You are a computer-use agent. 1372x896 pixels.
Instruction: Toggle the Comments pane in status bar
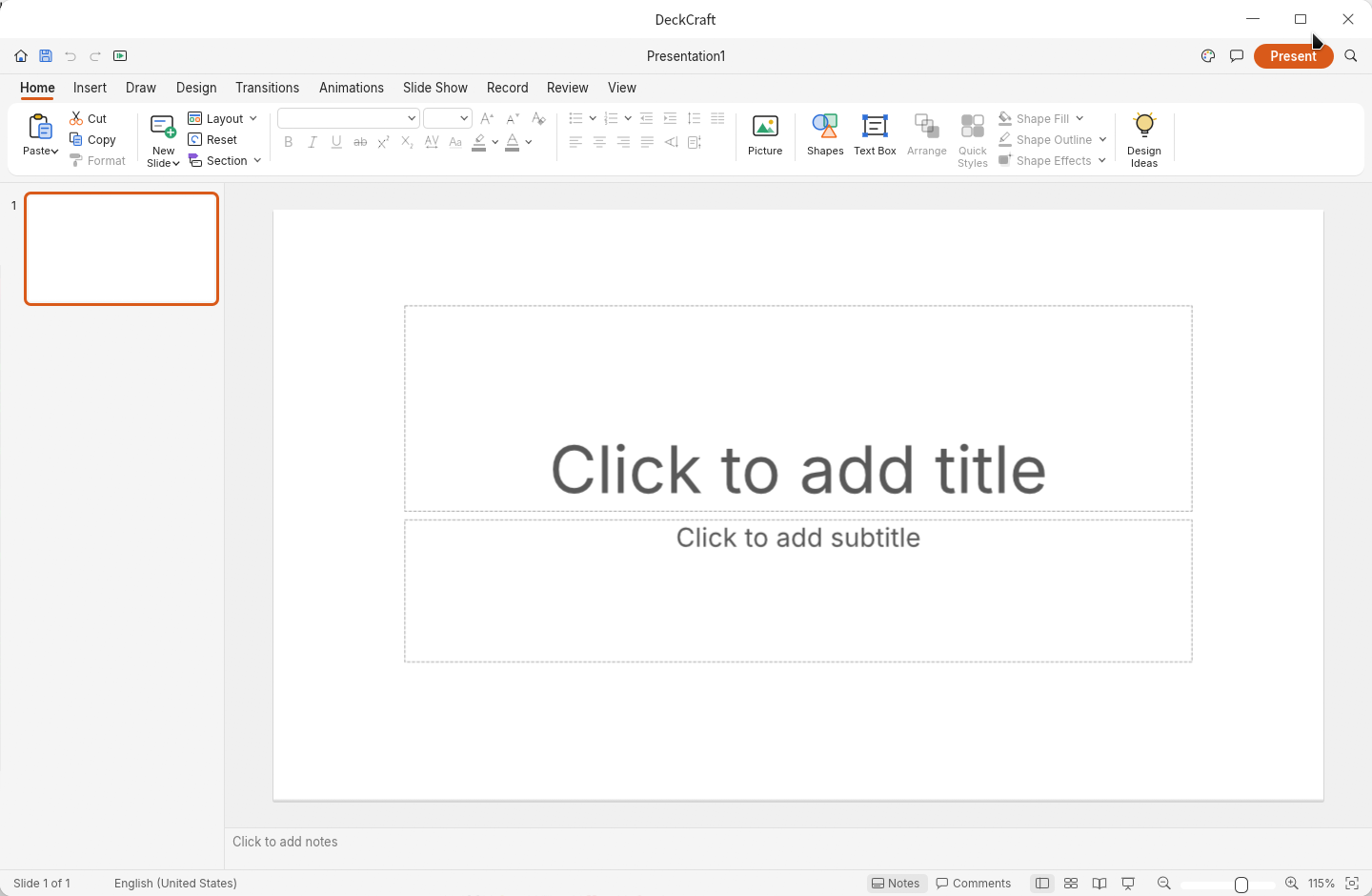[974, 884]
